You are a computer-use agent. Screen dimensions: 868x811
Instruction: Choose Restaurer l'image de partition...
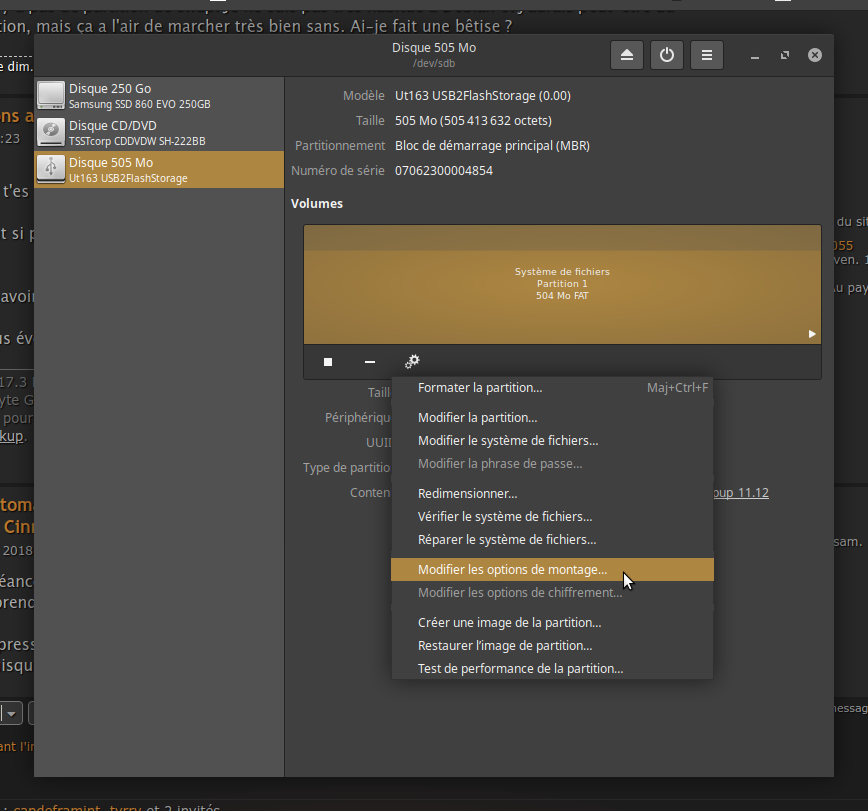[x=505, y=646]
